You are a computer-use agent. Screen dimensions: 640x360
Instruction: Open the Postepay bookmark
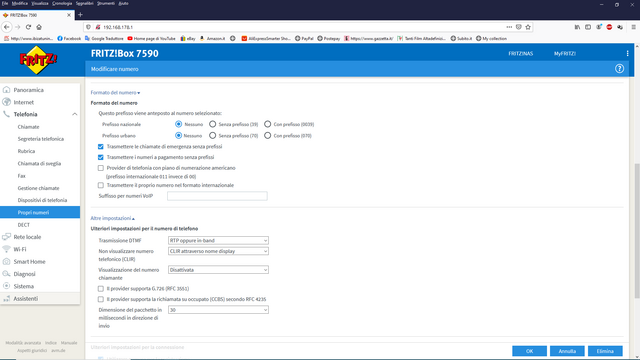coord(329,38)
